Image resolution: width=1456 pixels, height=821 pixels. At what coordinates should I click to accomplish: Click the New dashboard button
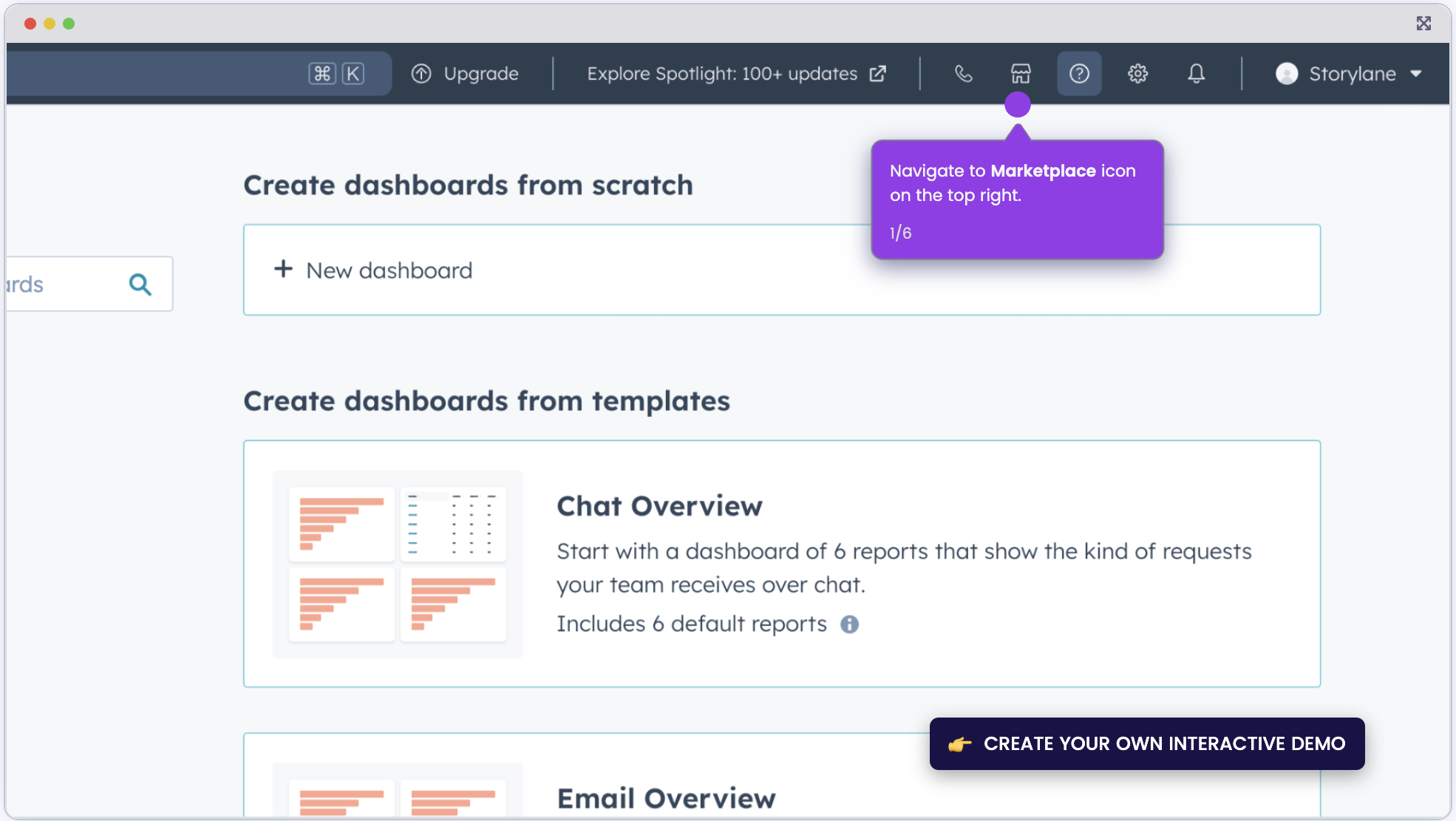click(373, 270)
